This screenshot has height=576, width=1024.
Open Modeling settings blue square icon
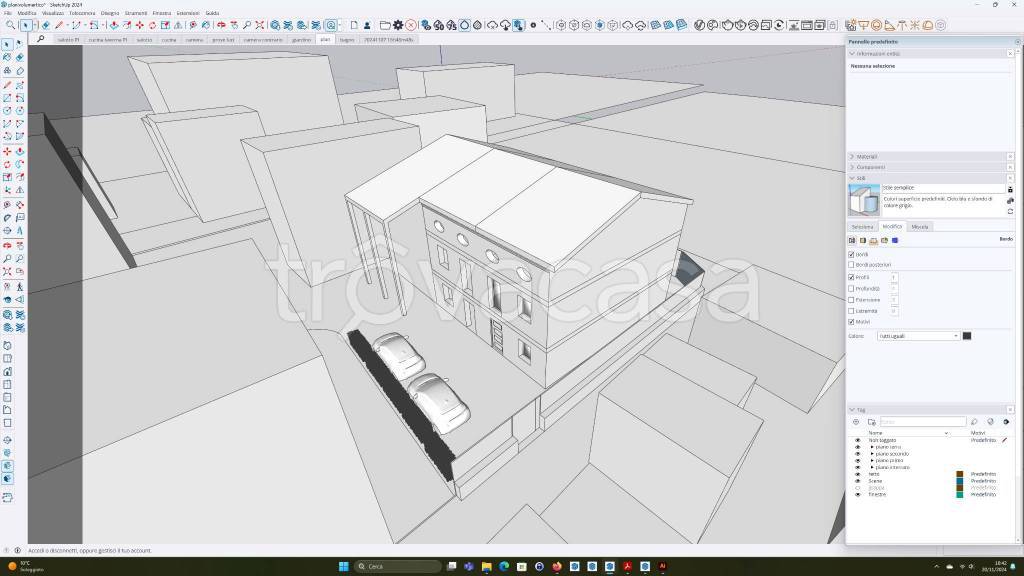(x=895, y=240)
